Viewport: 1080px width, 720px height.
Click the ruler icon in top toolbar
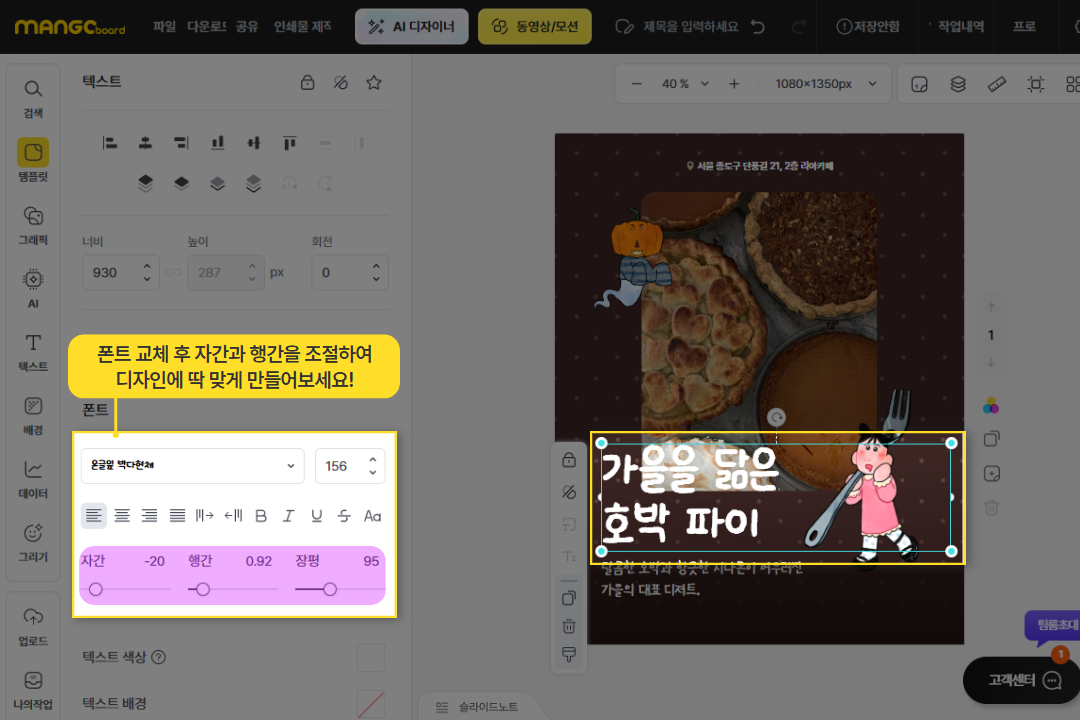996,84
